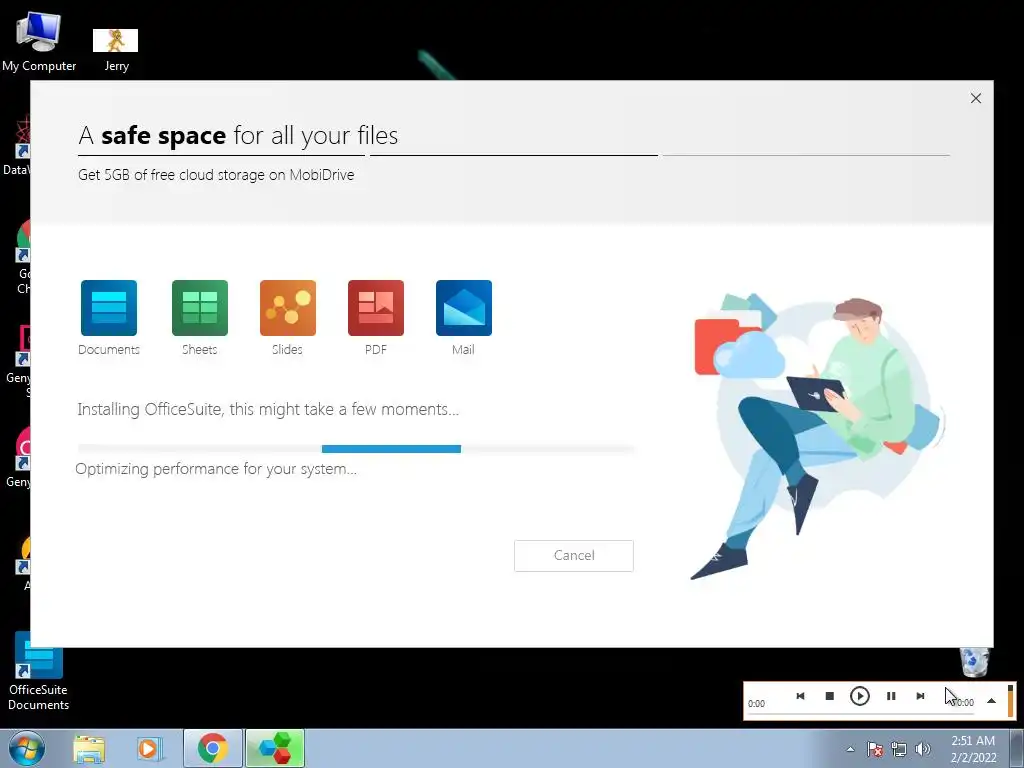Open Windows Explorer from taskbar
Image resolution: width=1024 pixels, height=768 pixels.
[x=89, y=749]
